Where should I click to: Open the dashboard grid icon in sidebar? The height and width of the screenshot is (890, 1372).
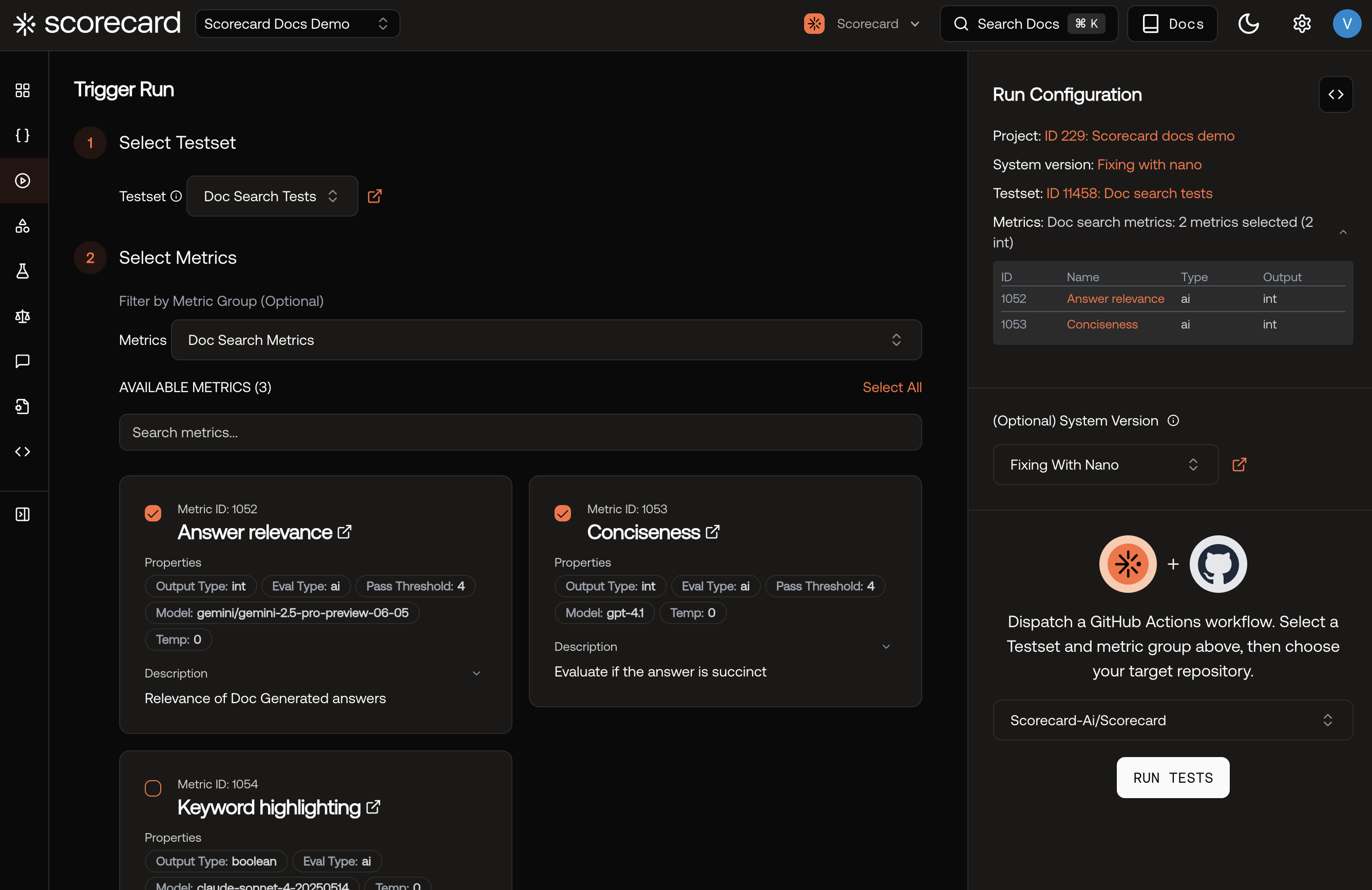coord(23,90)
